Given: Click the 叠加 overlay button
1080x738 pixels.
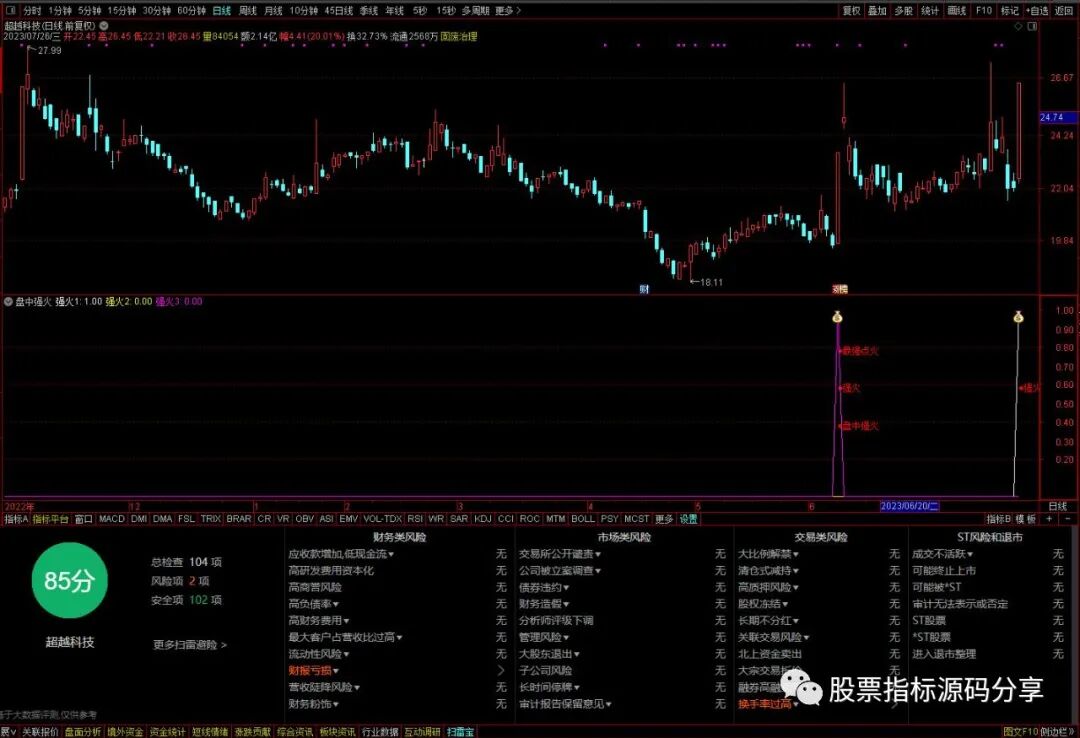Looking at the screenshot, I should tap(878, 10).
